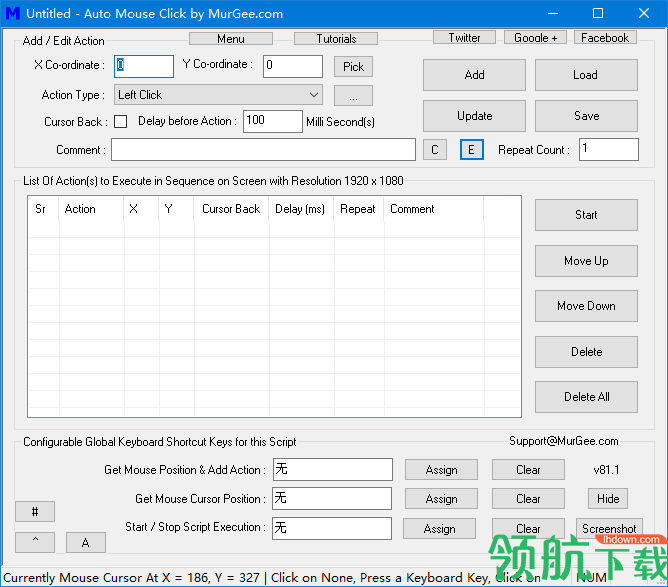Click the Pick button

pos(353,66)
